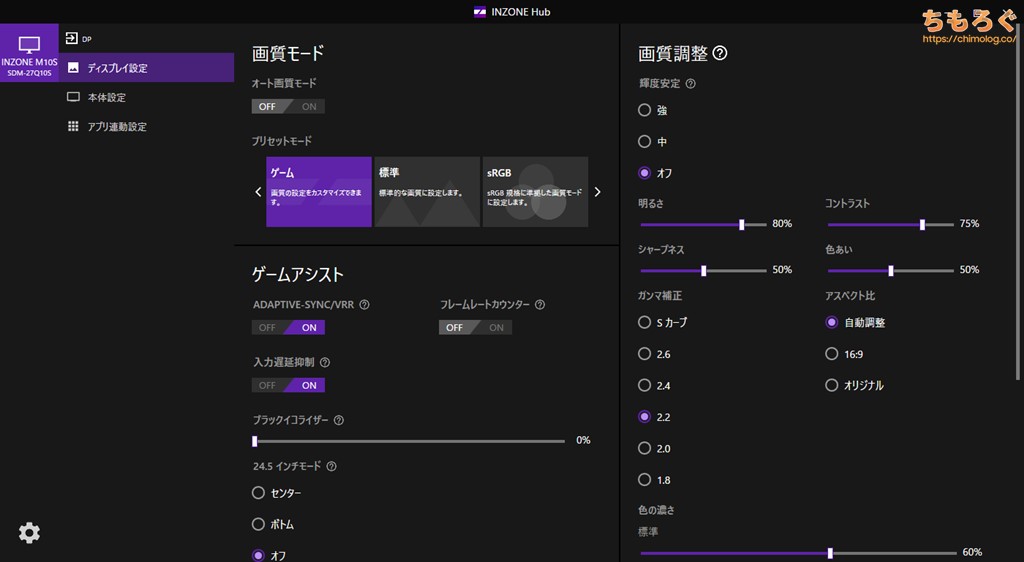Click the right panel vertical scrollbar

(x=1017, y=202)
